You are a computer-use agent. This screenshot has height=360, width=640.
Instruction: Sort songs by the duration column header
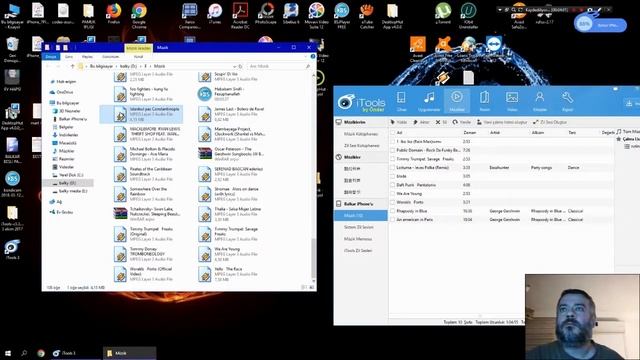tap(469, 133)
